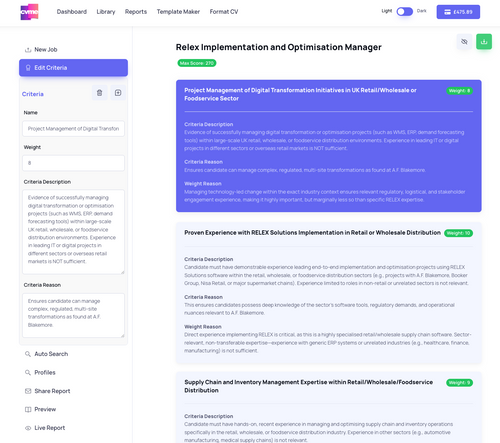Click the Share Report envelope icon
Viewport: 500px width, 443px height.
[x=28, y=391]
